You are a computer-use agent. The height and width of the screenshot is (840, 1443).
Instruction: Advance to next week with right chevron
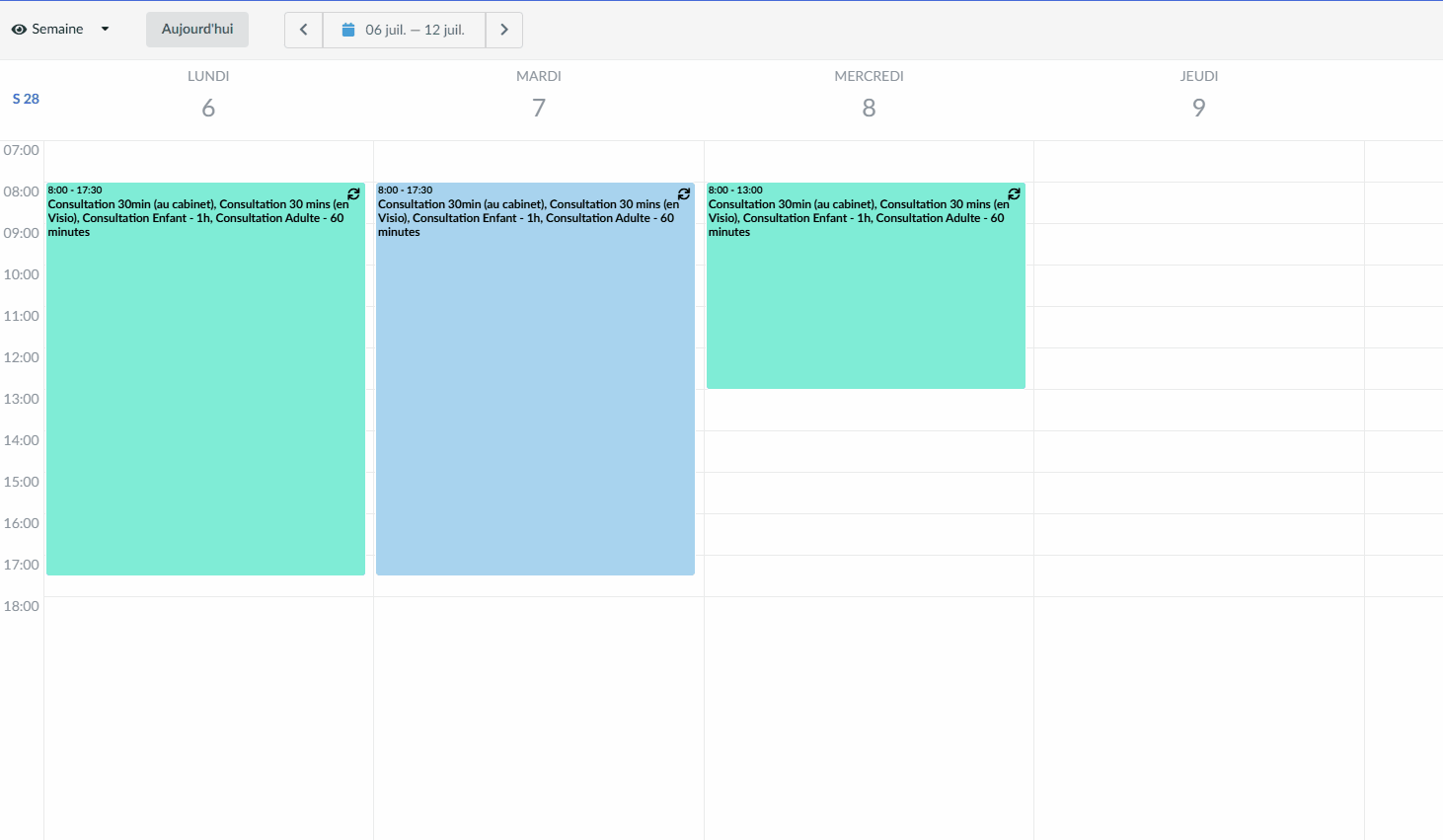[x=504, y=30]
